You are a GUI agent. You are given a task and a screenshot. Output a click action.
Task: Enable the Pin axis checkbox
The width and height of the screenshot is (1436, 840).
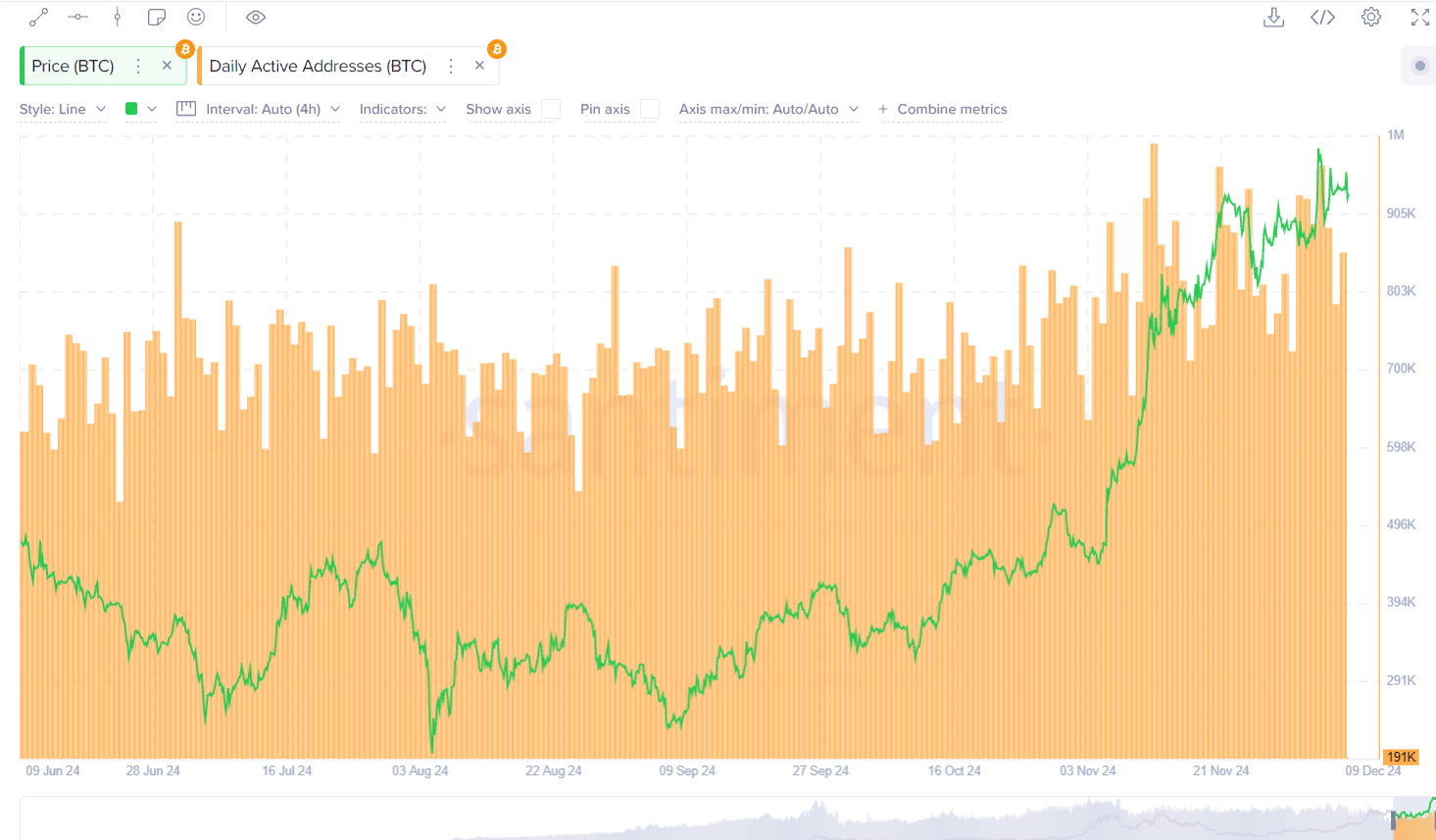click(x=650, y=109)
